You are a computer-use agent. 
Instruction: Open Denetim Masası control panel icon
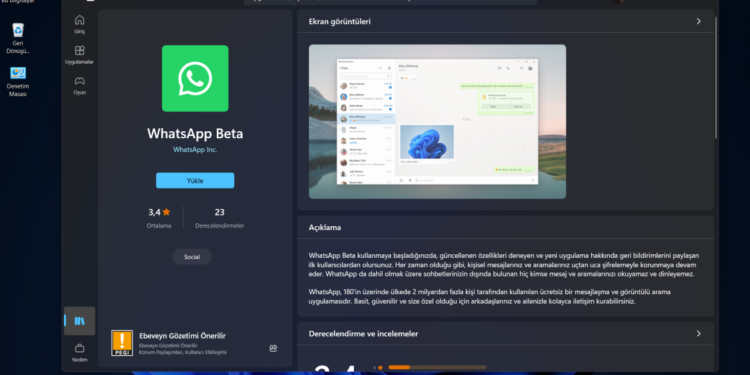coord(18,81)
